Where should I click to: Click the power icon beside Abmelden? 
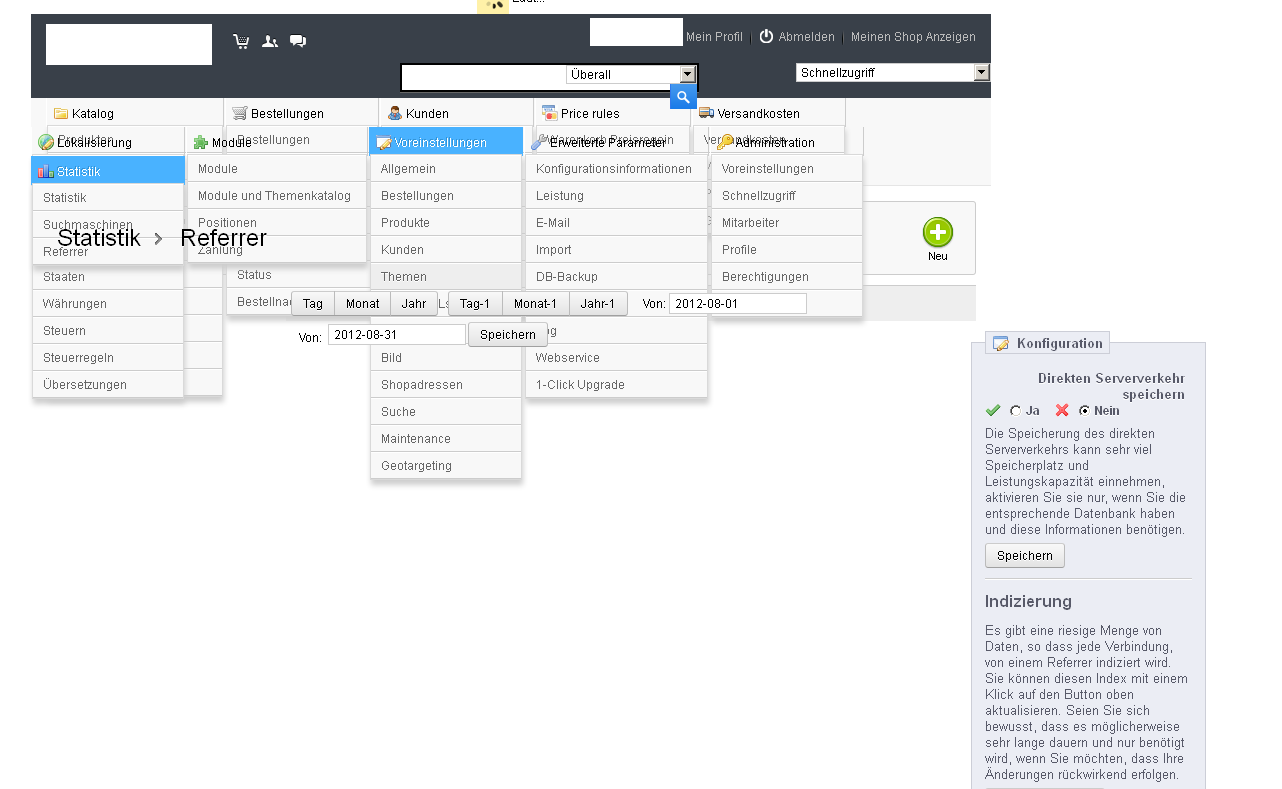coord(767,36)
